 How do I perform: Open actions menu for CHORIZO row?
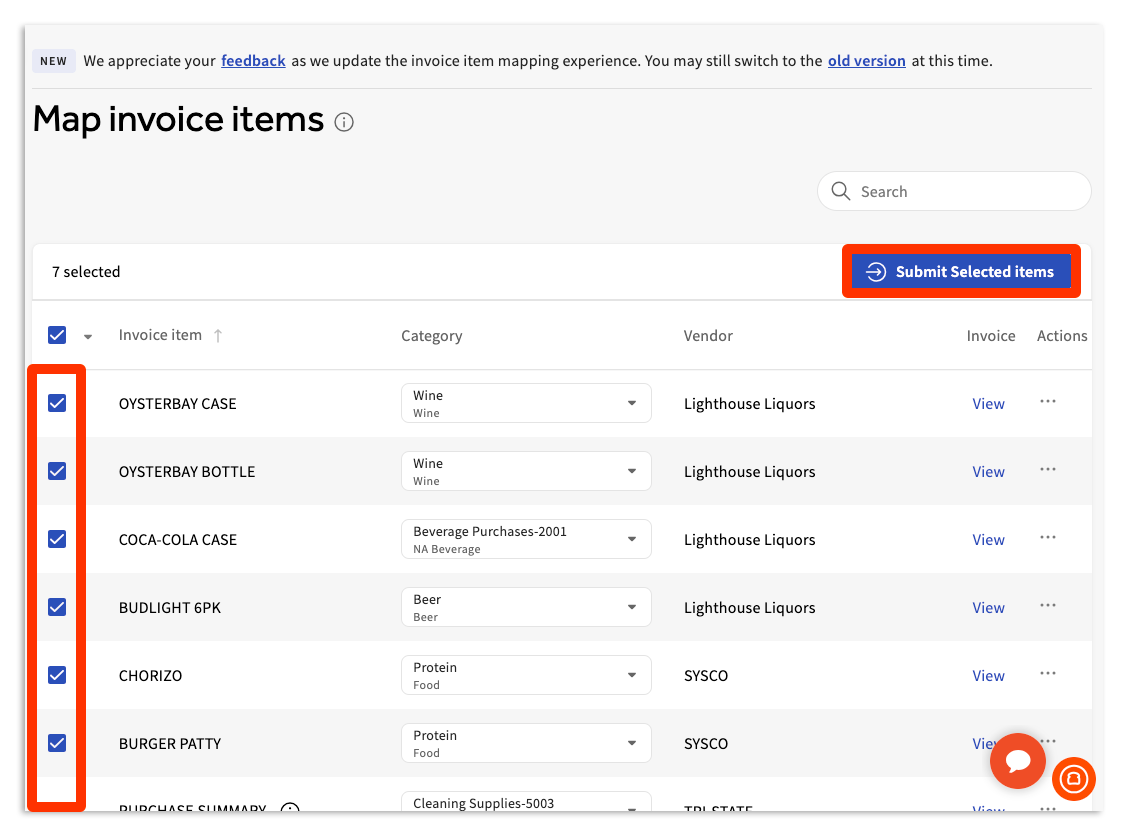click(1047, 675)
